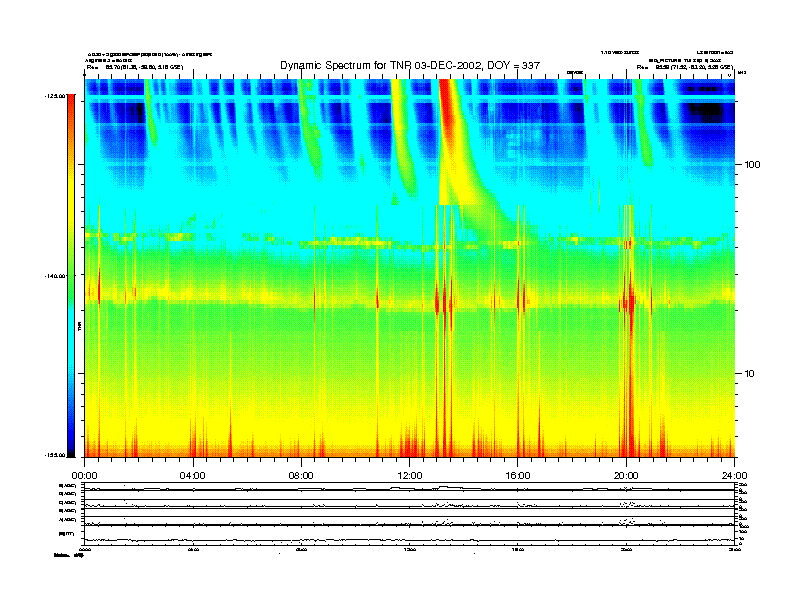Click the -155.00 label below the color scale
This screenshot has width=792, height=612.
coord(55,455)
